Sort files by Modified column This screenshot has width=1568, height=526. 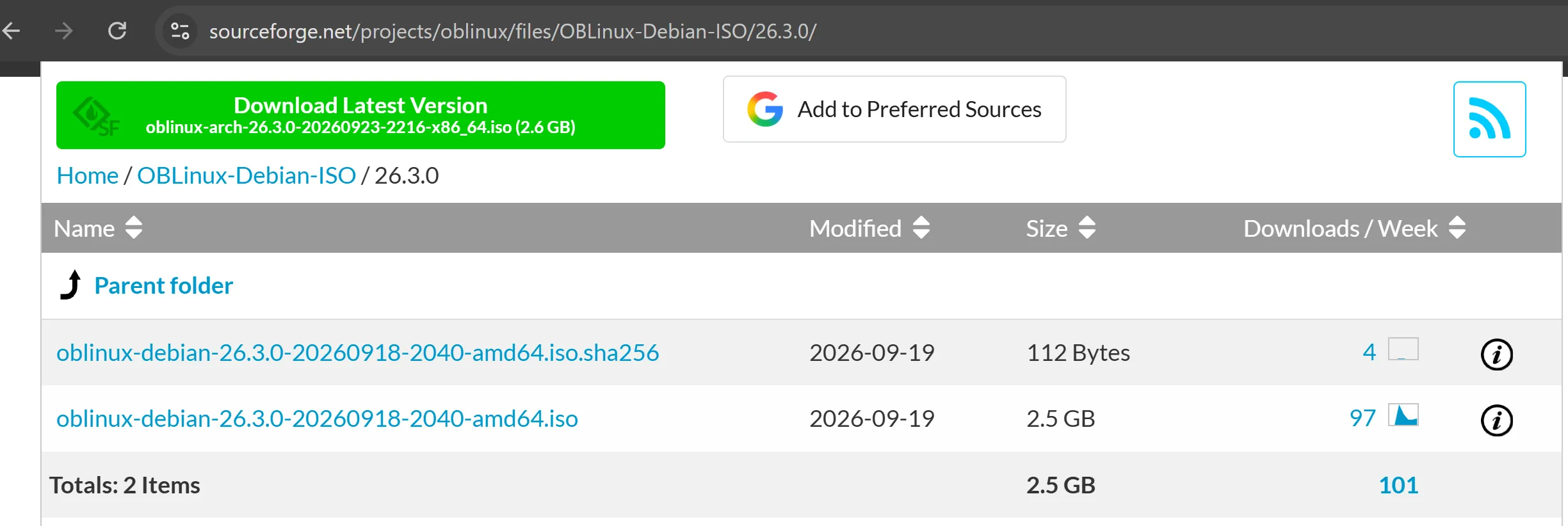point(869,228)
